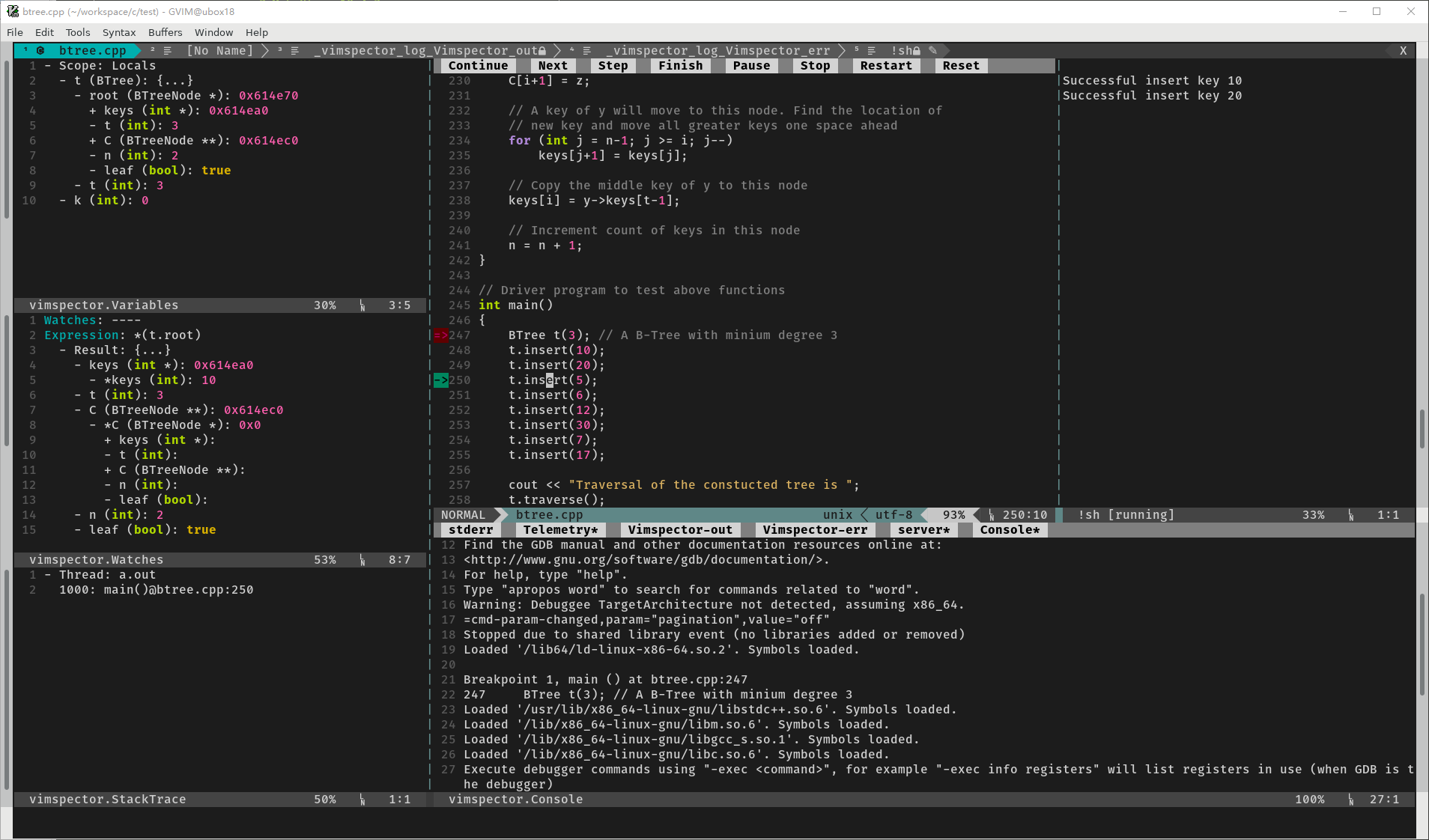1429x840 pixels.
Task: Open the File menu
Action: pos(15,32)
